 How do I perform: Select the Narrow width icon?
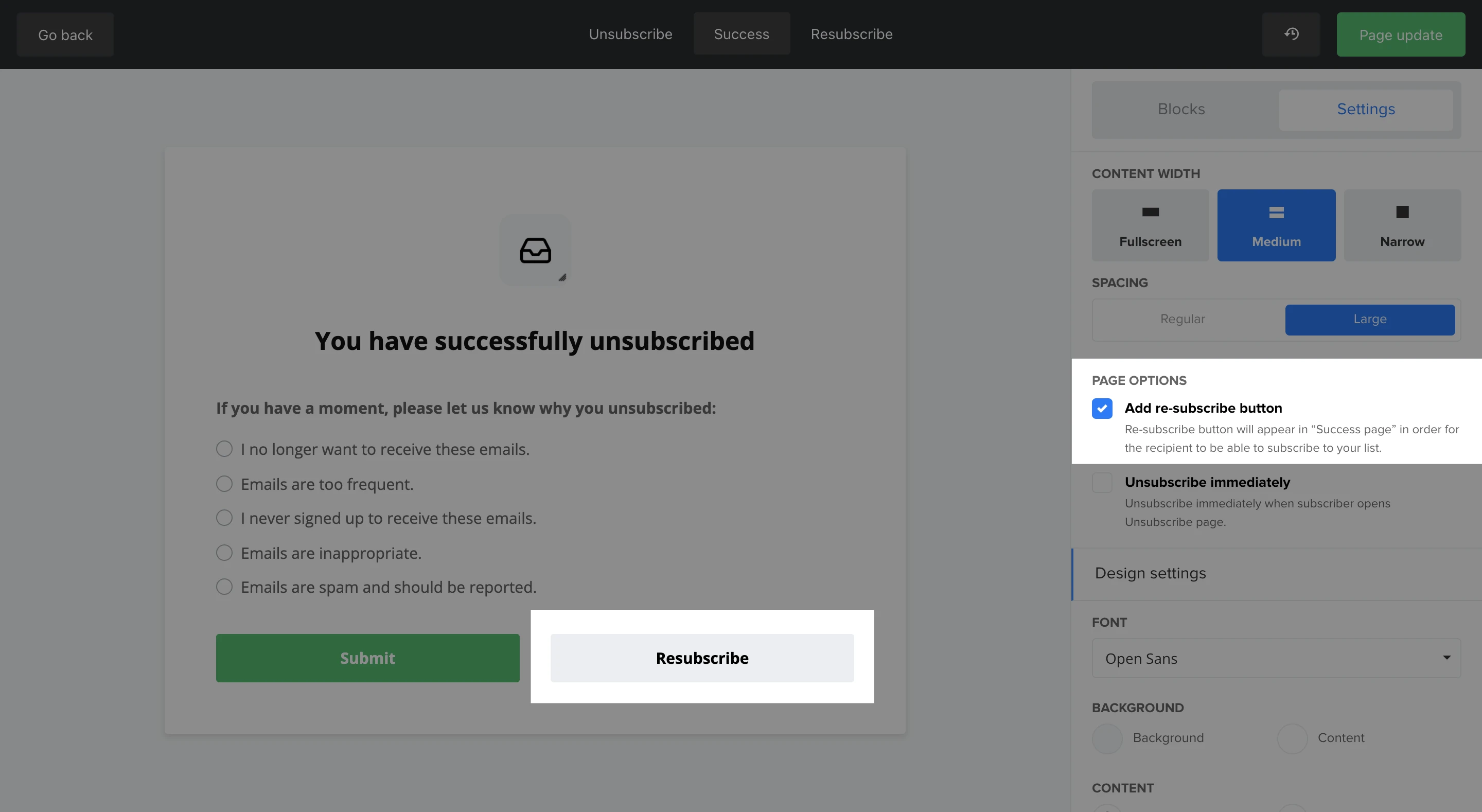coord(1402,213)
